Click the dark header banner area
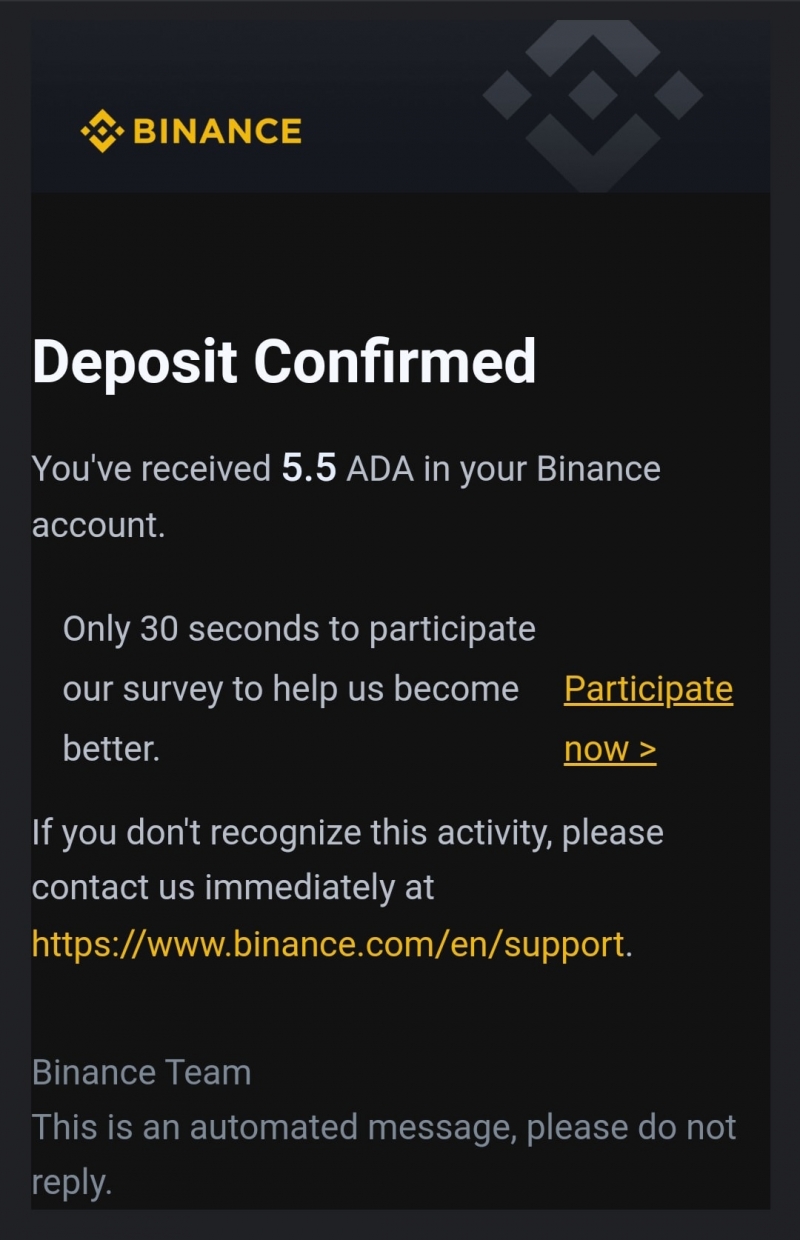Viewport: 800px width, 1240px height. [x=400, y=105]
